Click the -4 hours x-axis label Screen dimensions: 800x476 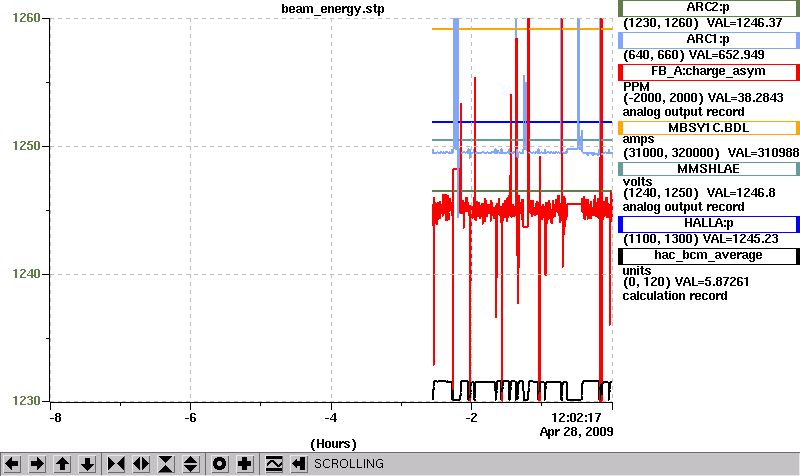coord(331,418)
